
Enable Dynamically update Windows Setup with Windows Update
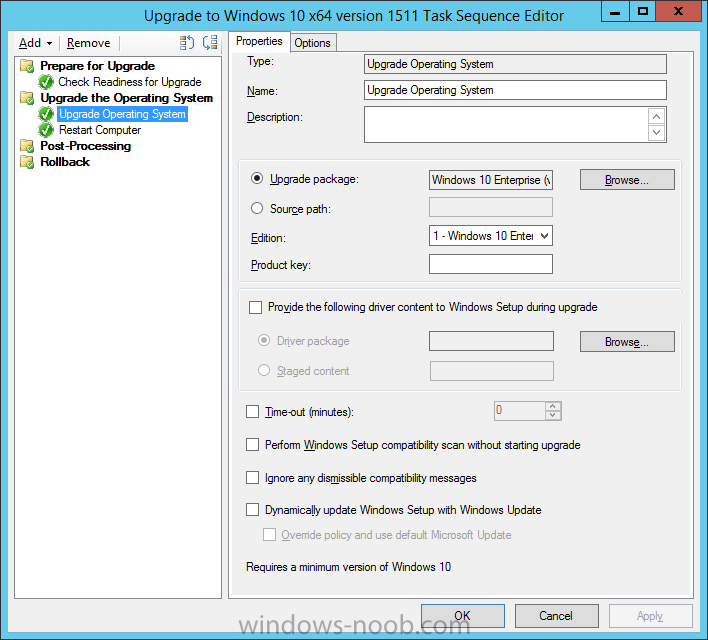coord(252,509)
